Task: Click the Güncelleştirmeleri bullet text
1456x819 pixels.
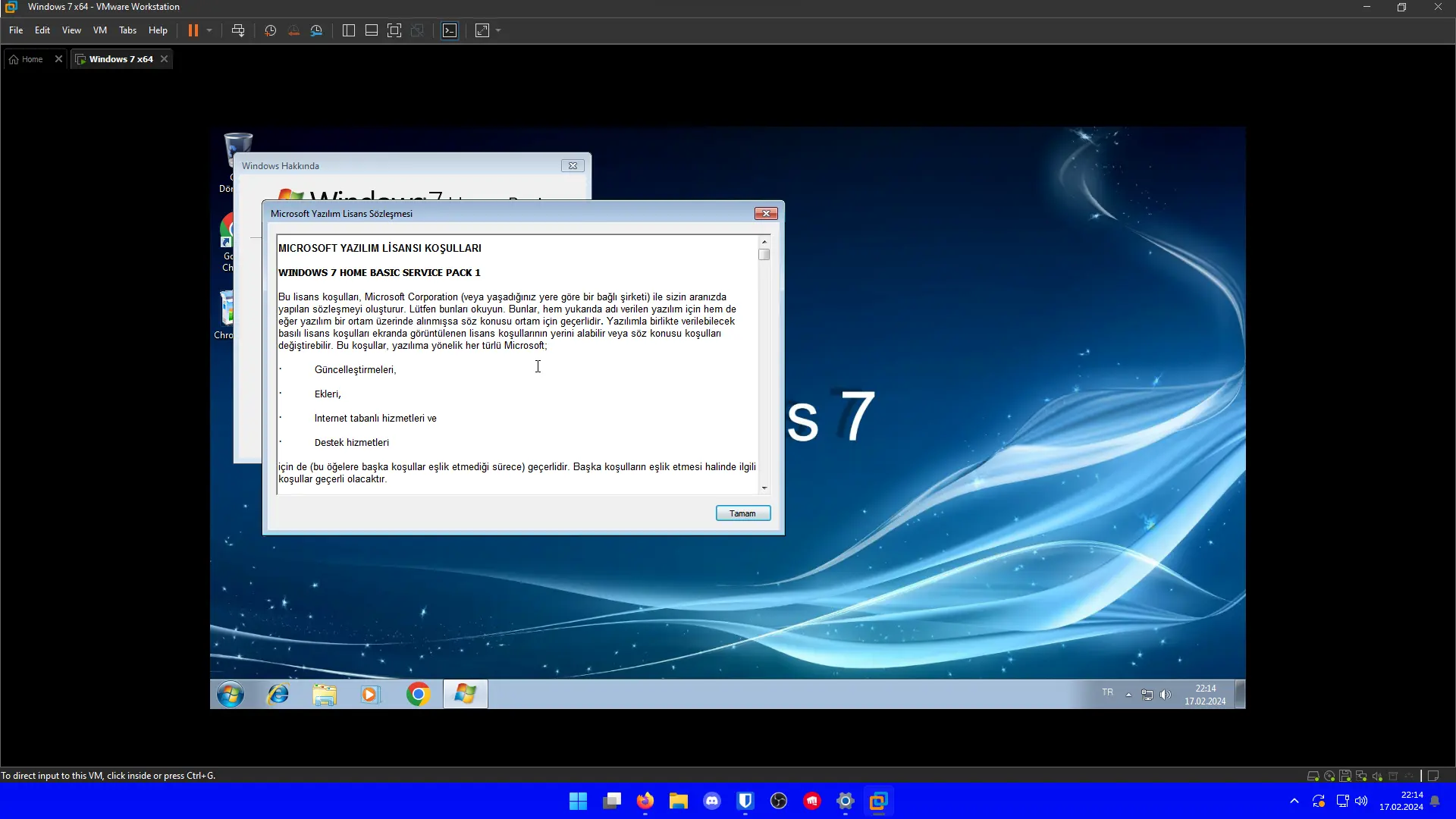Action: click(x=355, y=370)
